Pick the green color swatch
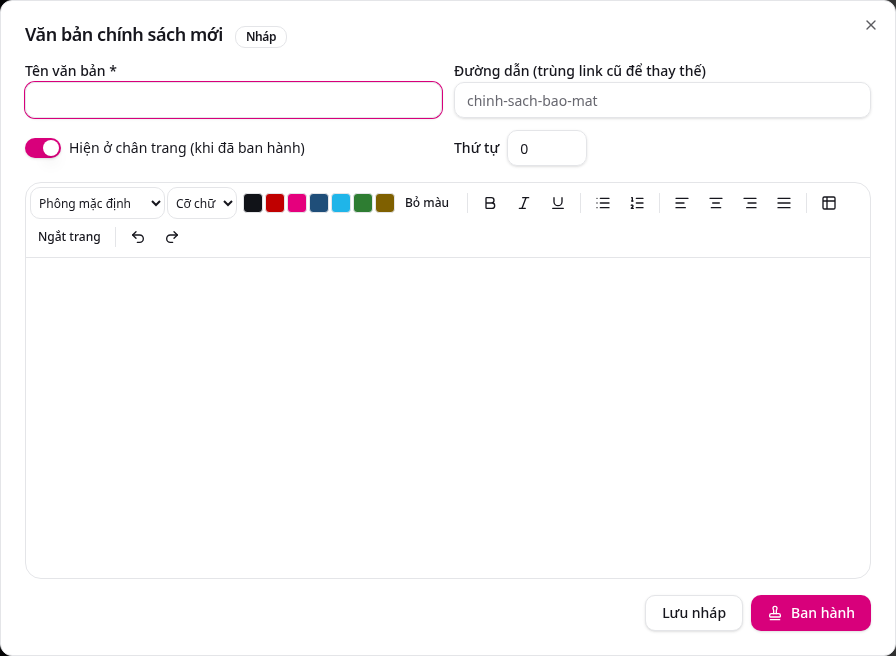The width and height of the screenshot is (896, 656). [363, 203]
